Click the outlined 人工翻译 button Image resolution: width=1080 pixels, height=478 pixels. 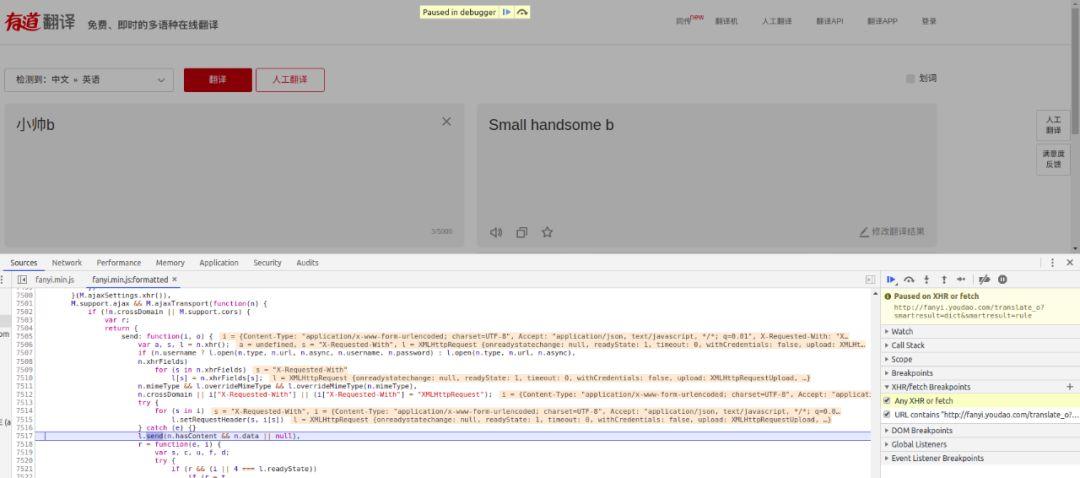290,80
